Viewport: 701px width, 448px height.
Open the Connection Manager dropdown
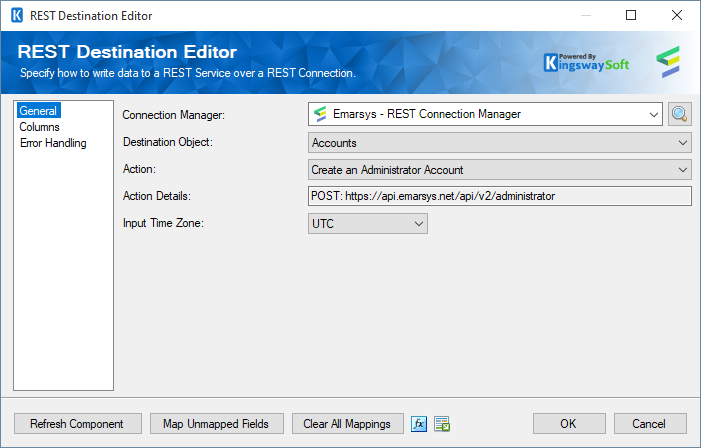tap(654, 114)
